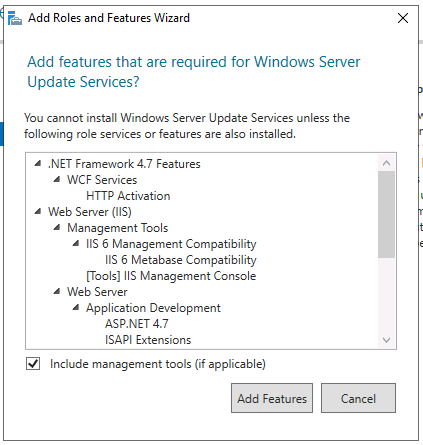The width and height of the screenshot is (423, 445).
Task: Click the Add Features button
Action: [x=272, y=398]
